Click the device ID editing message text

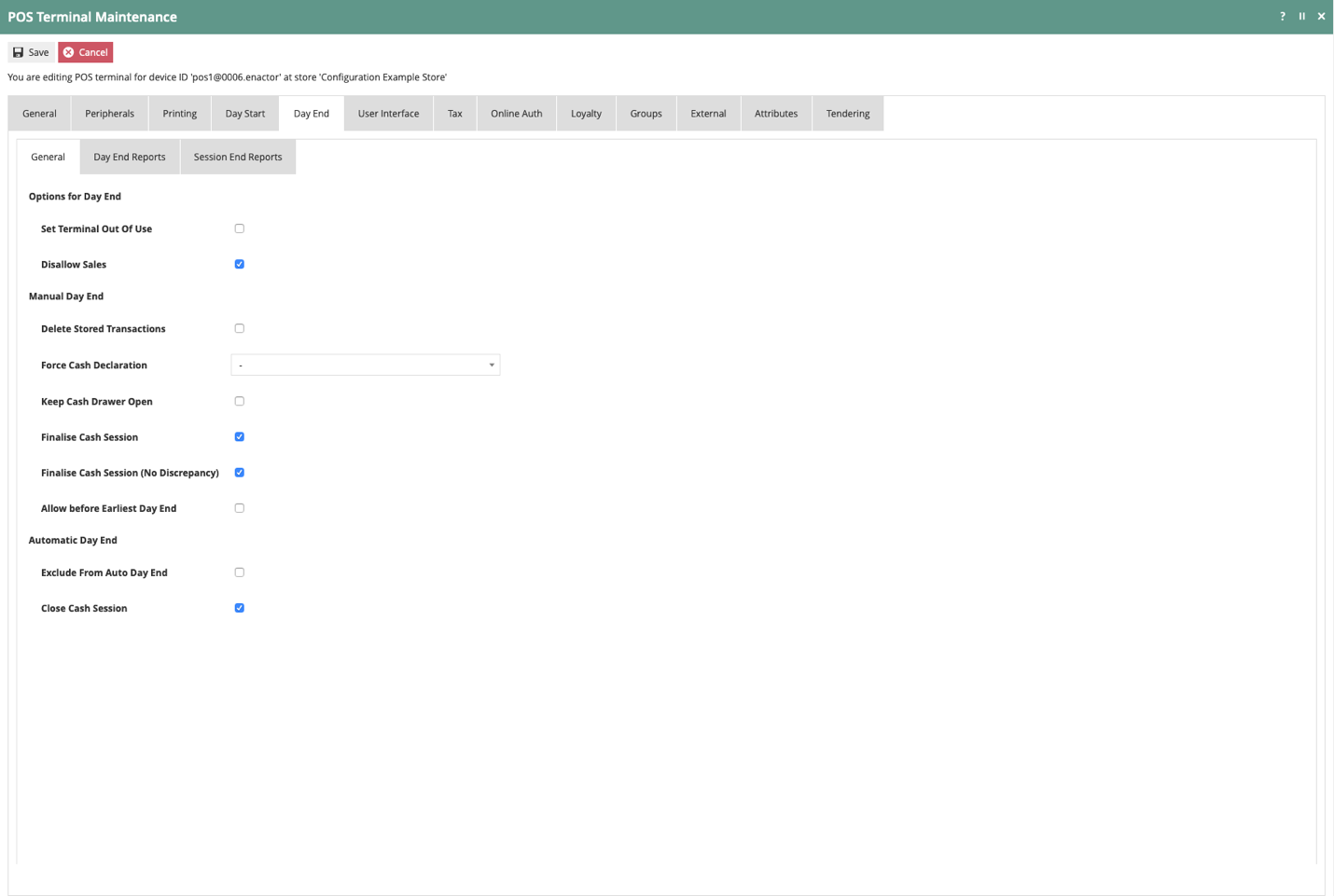click(227, 77)
